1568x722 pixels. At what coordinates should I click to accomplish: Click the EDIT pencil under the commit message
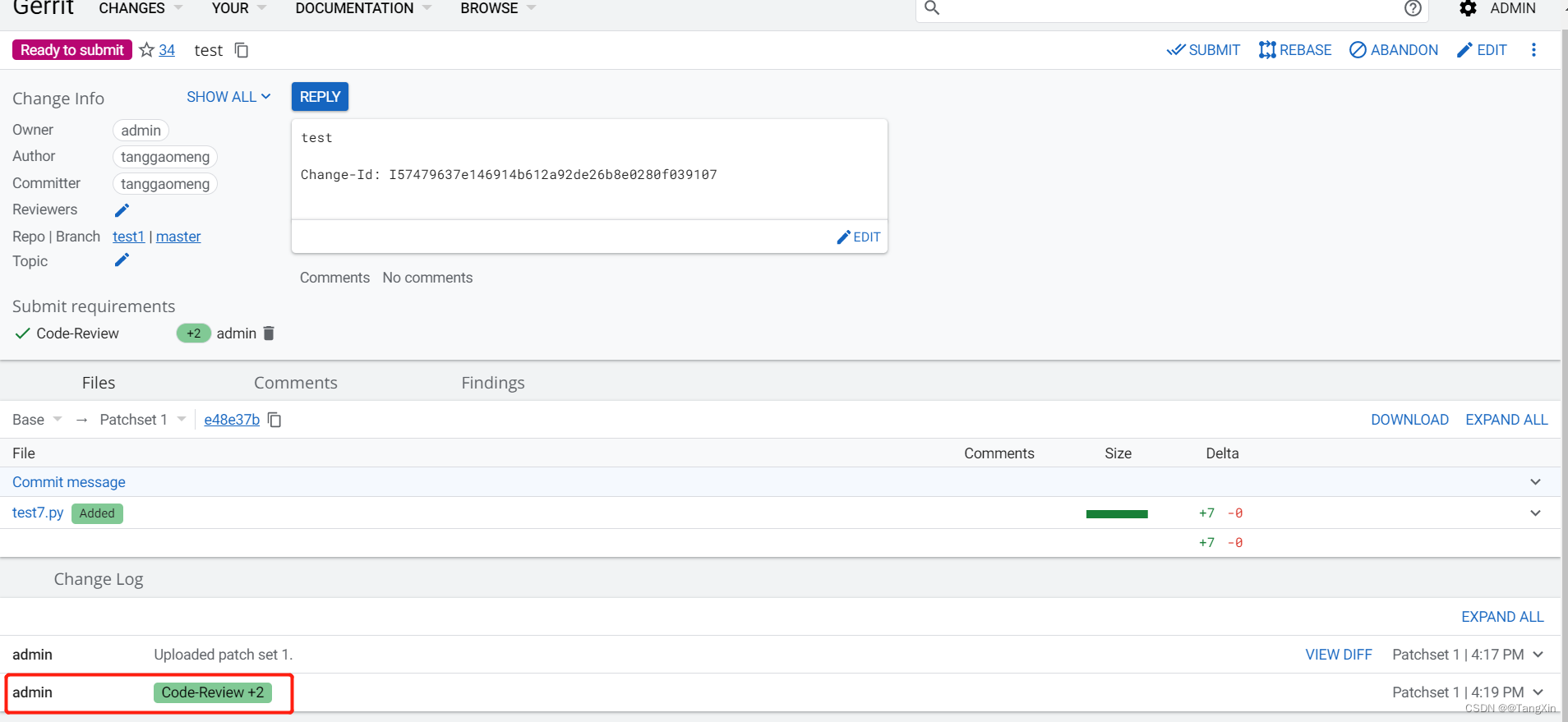pos(858,237)
